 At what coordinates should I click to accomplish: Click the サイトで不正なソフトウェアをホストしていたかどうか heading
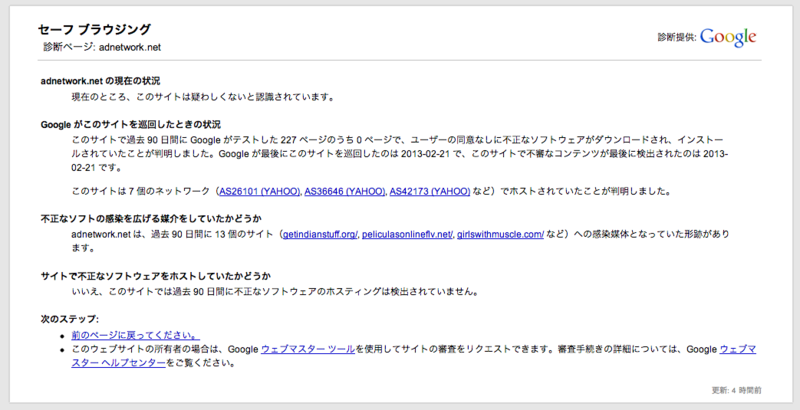click(x=156, y=276)
